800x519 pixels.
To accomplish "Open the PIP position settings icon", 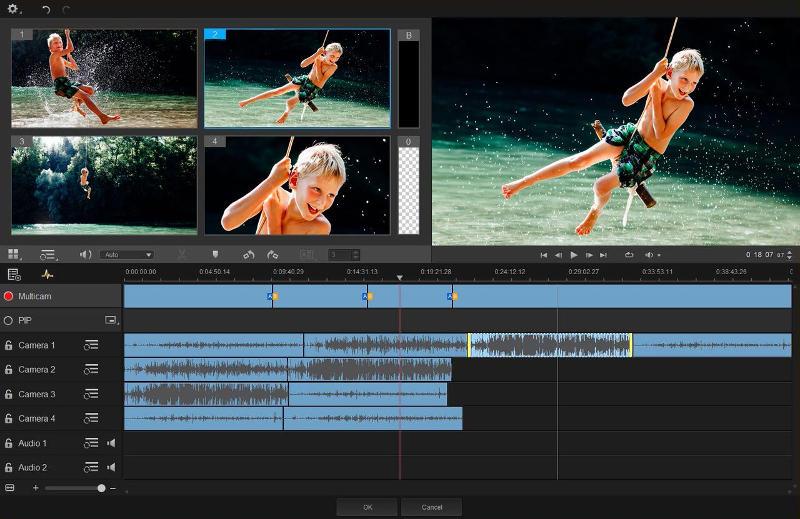I will [112, 320].
